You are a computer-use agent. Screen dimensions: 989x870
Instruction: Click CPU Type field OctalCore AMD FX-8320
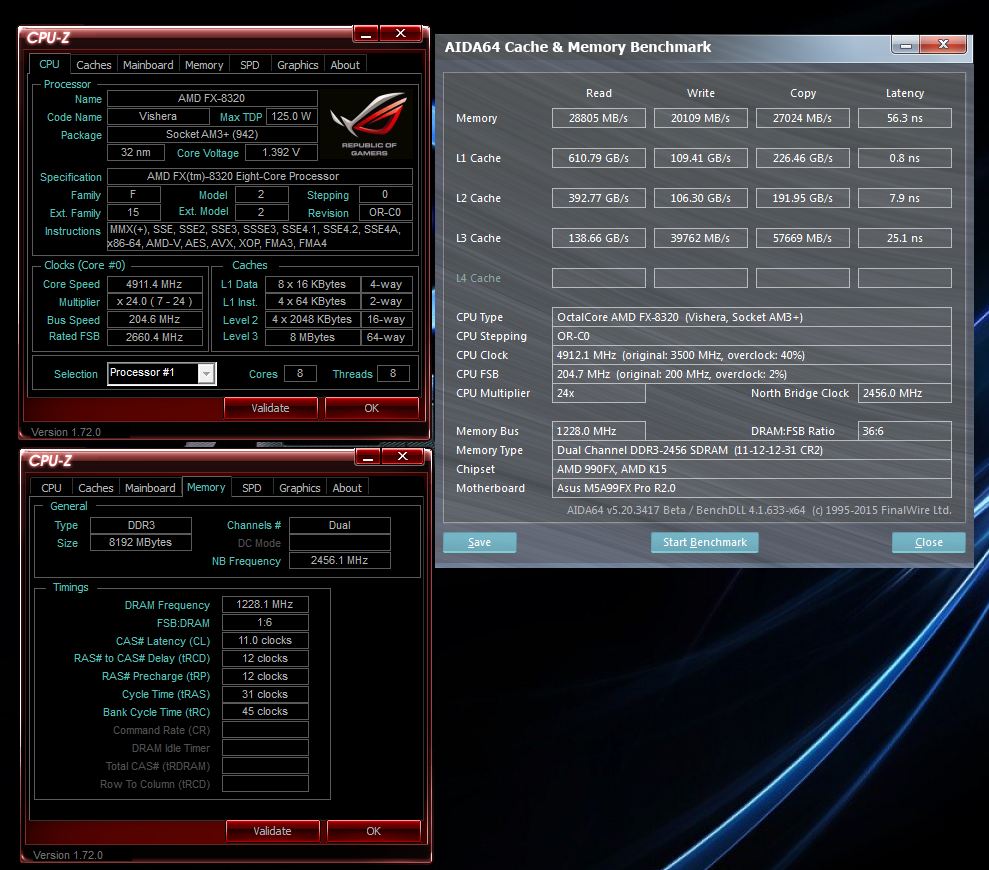point(752,317)
